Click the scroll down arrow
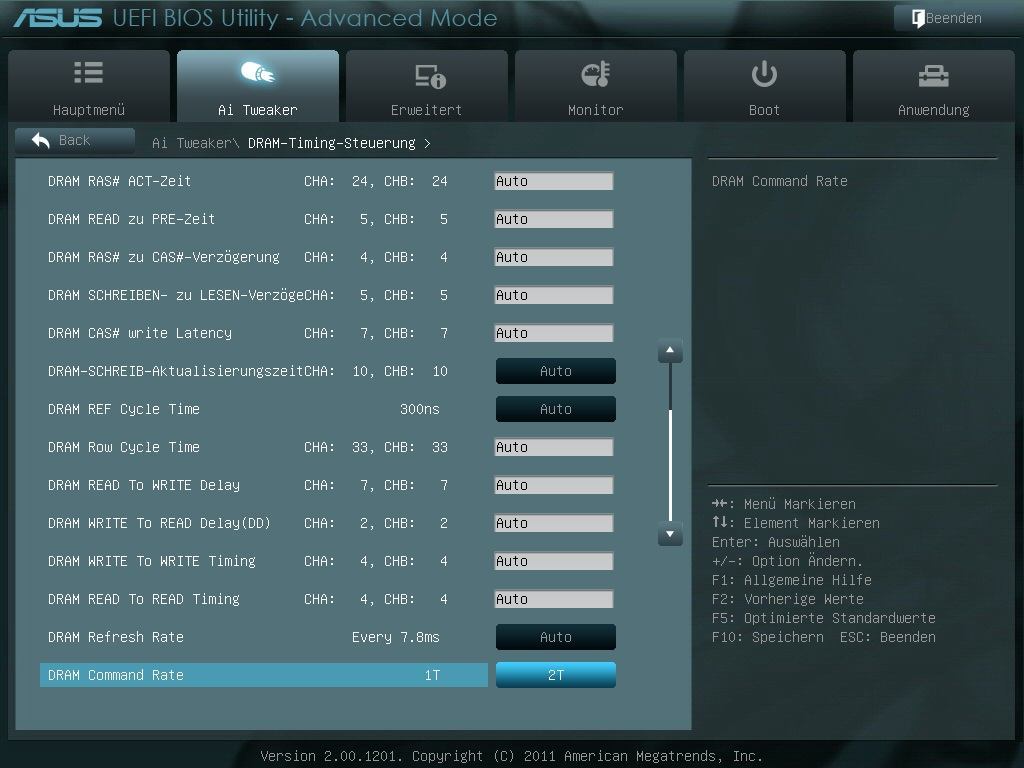This screenshot has width=1024, height=768. (670, 534)
